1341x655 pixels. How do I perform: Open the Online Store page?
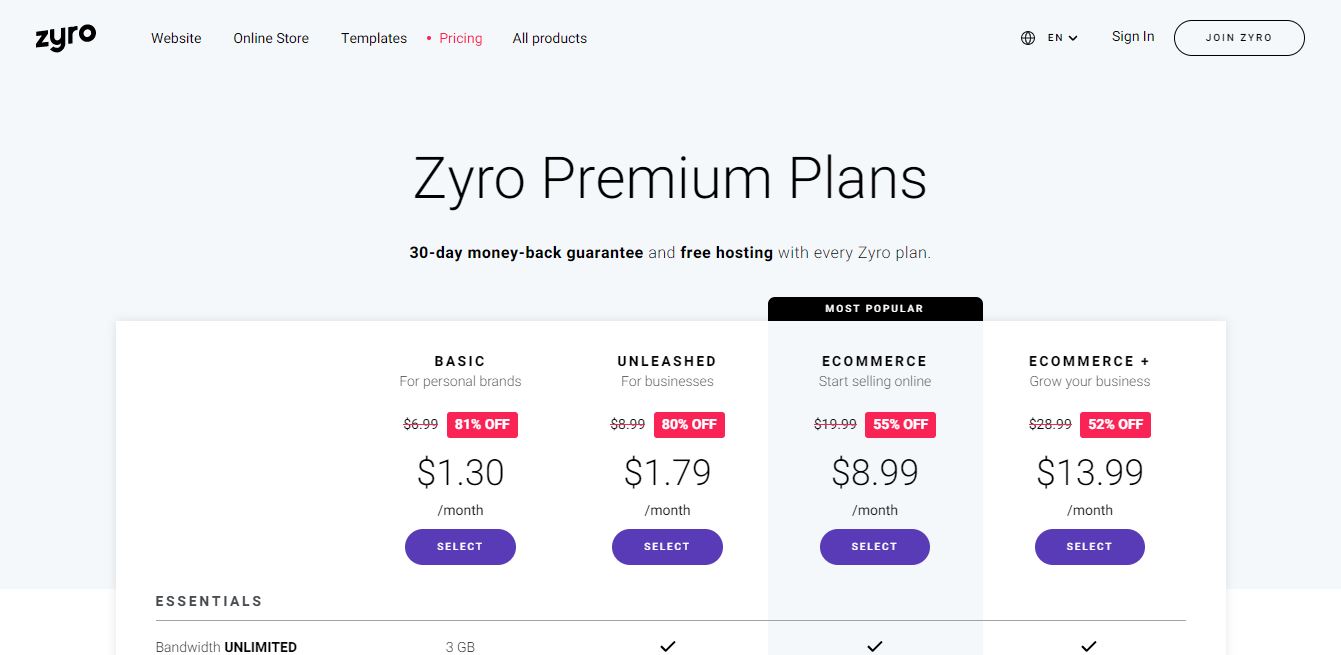tap(270, 38)
